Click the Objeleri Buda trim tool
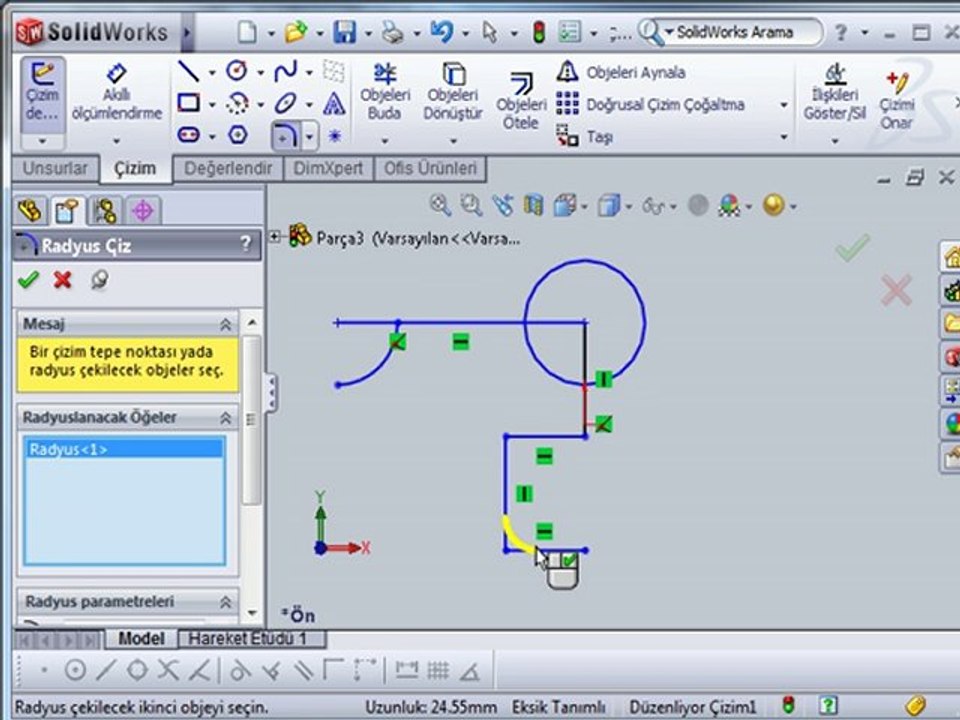960x720 pixels. point(384,92)
